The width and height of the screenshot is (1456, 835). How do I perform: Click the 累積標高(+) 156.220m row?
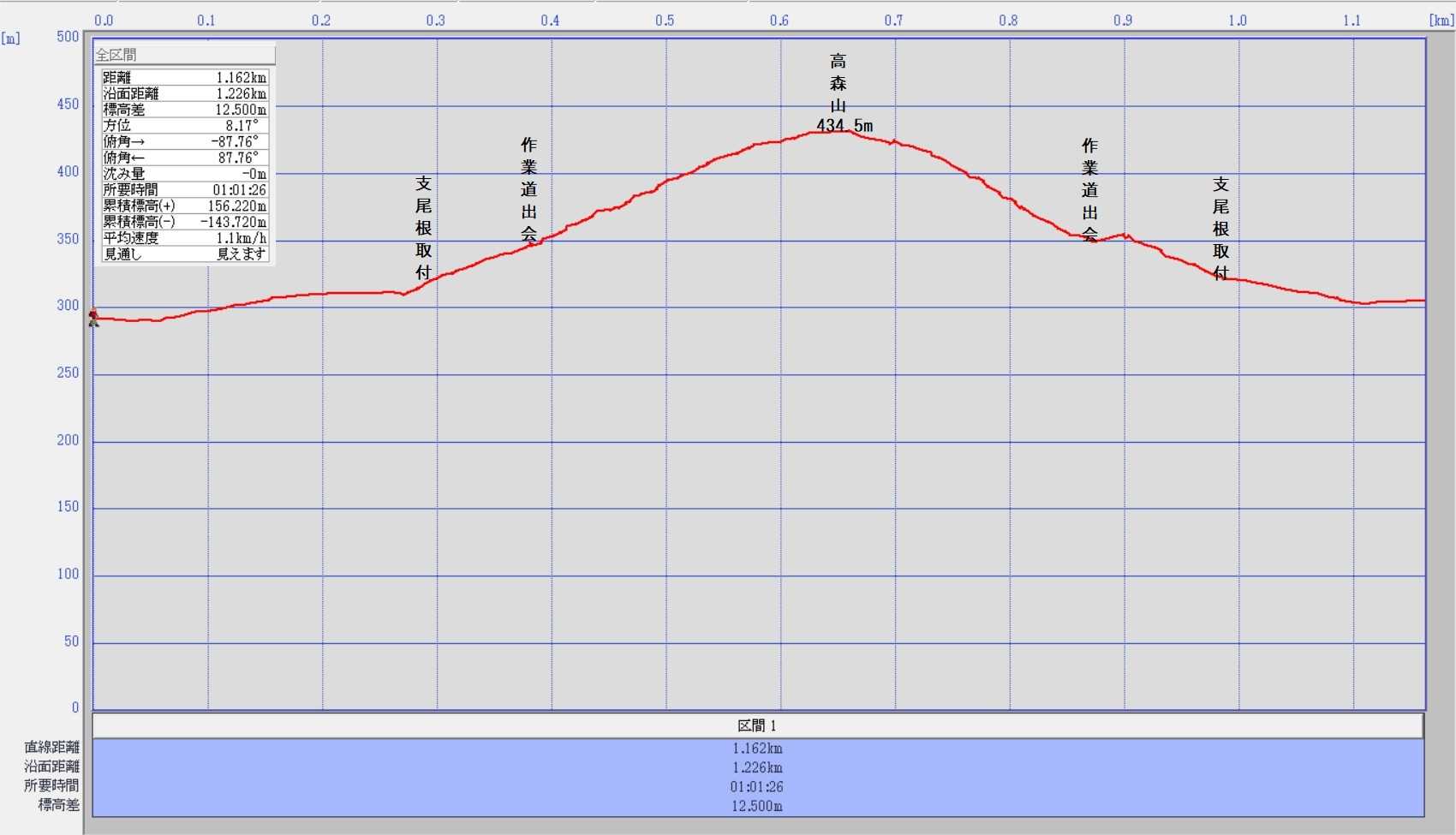184,206
